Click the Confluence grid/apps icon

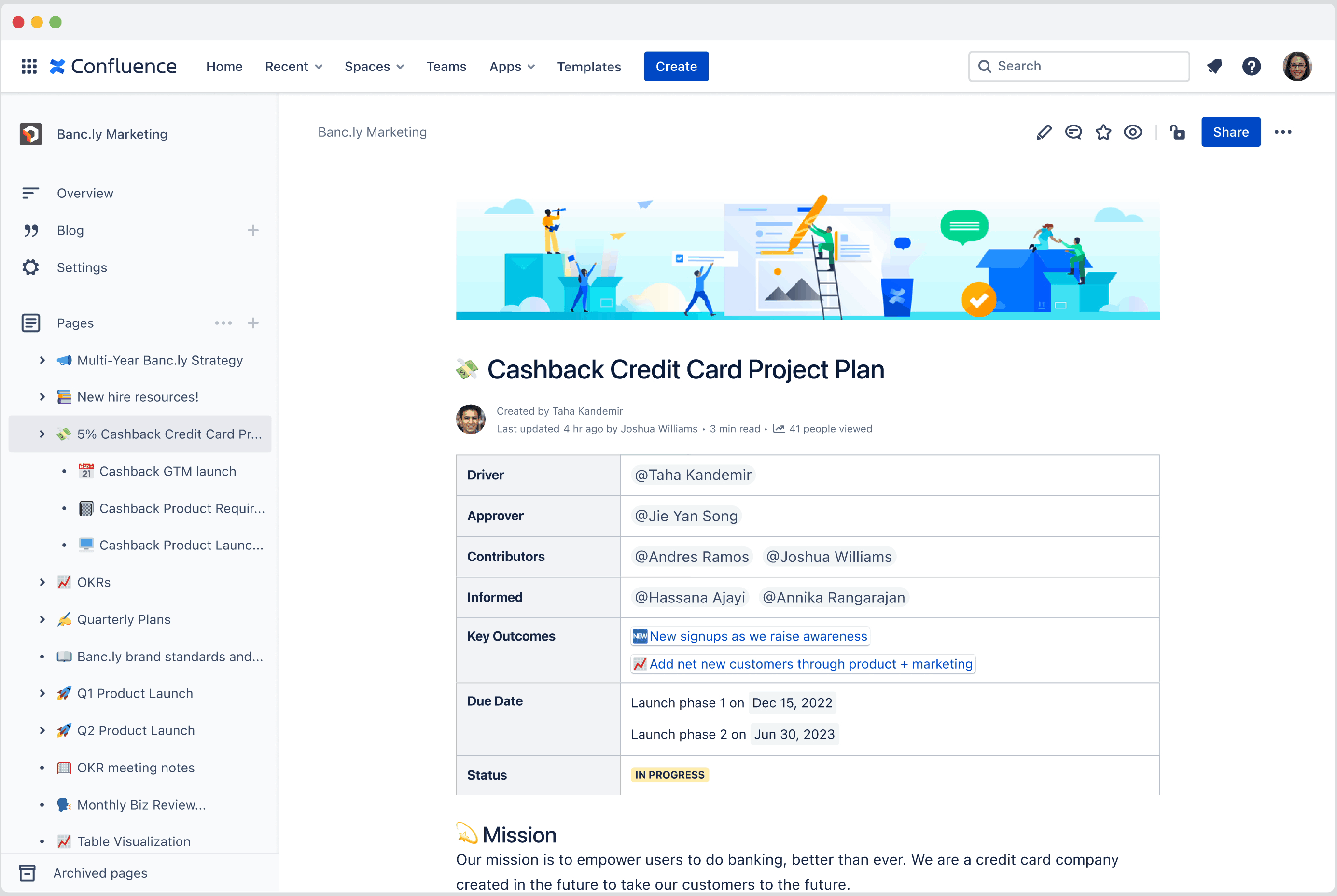(28, 66)
